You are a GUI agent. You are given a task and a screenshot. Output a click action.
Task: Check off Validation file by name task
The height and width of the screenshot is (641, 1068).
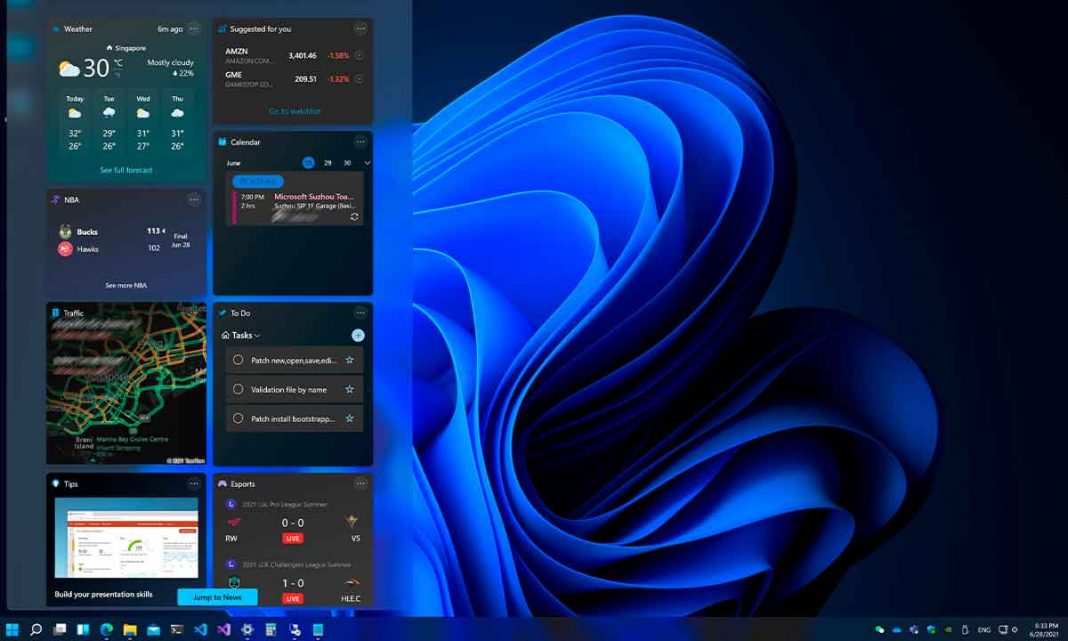[238, 390]
